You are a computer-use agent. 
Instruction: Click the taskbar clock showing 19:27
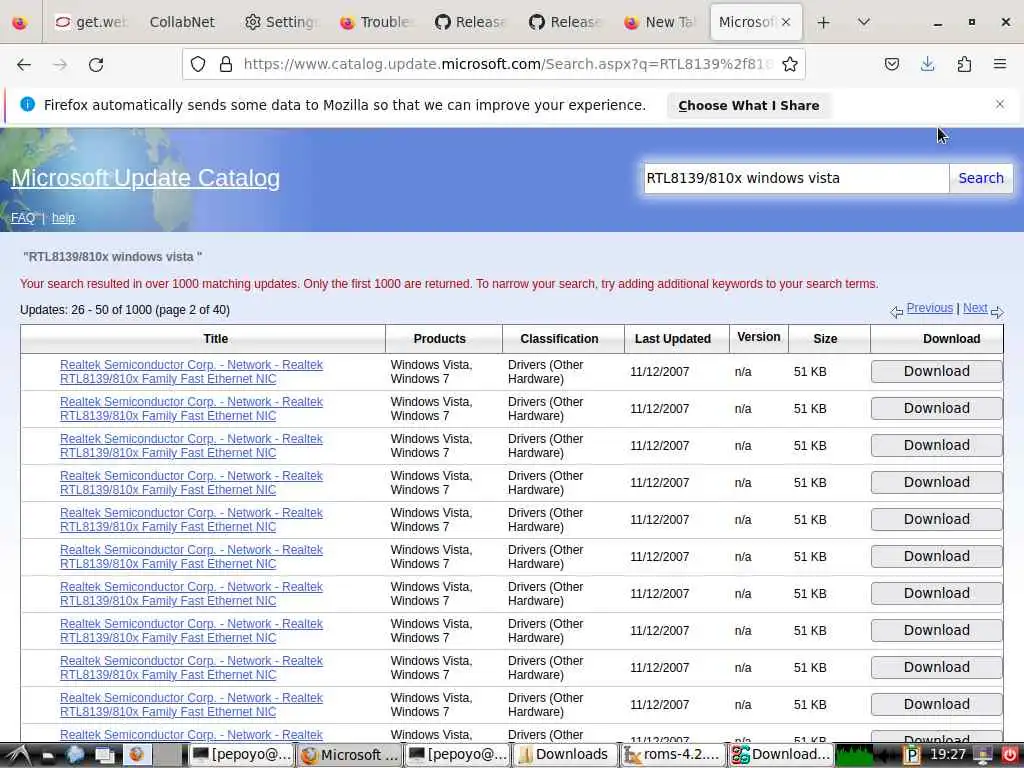pyautogui.click(x=947, y=755)
